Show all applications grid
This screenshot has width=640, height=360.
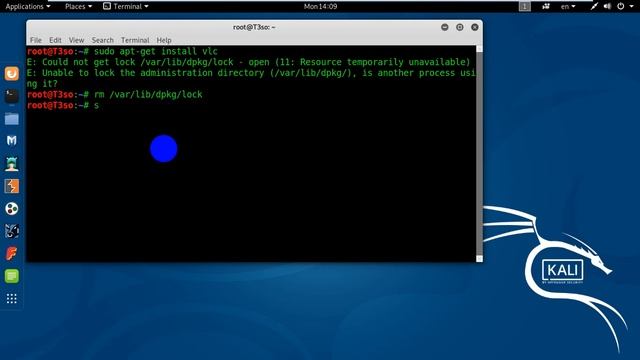click(11, 299)
